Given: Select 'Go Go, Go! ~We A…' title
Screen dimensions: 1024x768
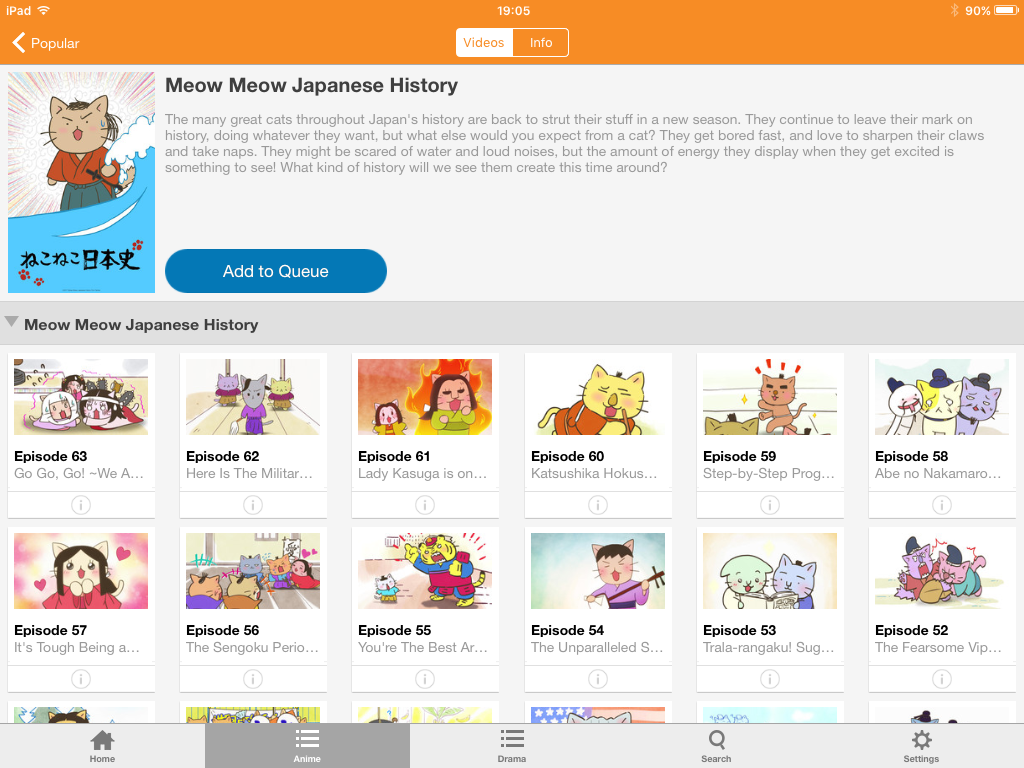Looking at the screenshot, I should click(x=78, y=473).
